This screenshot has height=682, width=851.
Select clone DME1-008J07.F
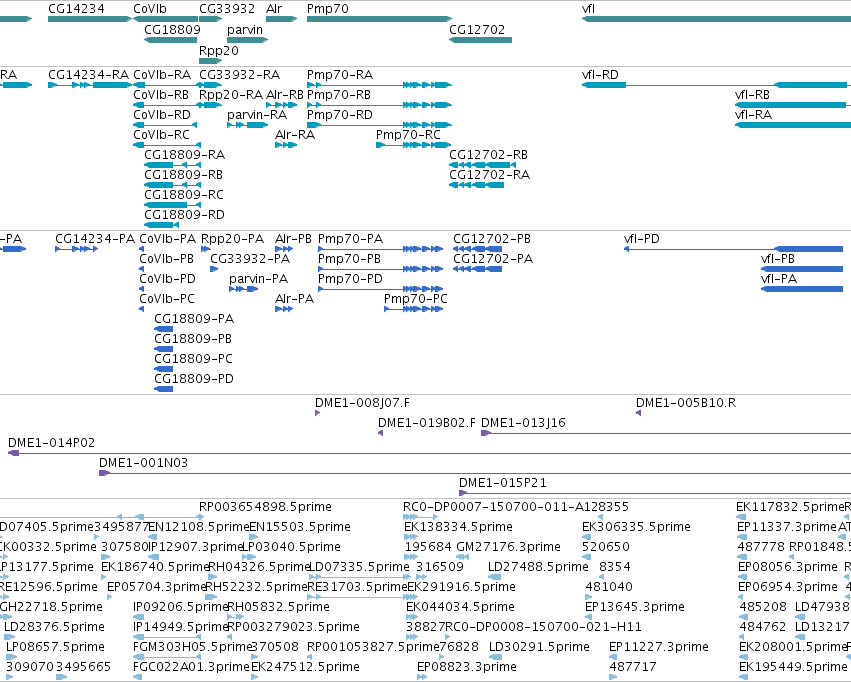tap(363, 403)
